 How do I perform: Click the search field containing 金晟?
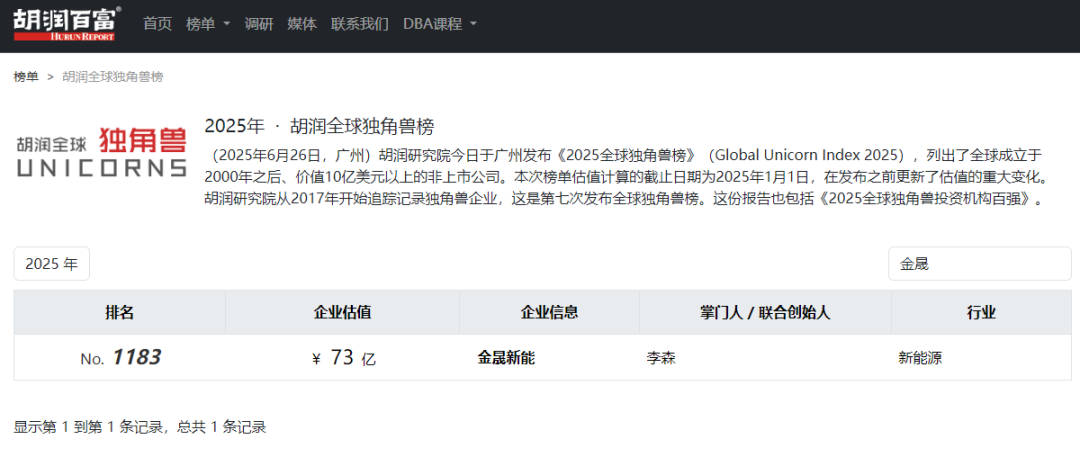[979, 264]
